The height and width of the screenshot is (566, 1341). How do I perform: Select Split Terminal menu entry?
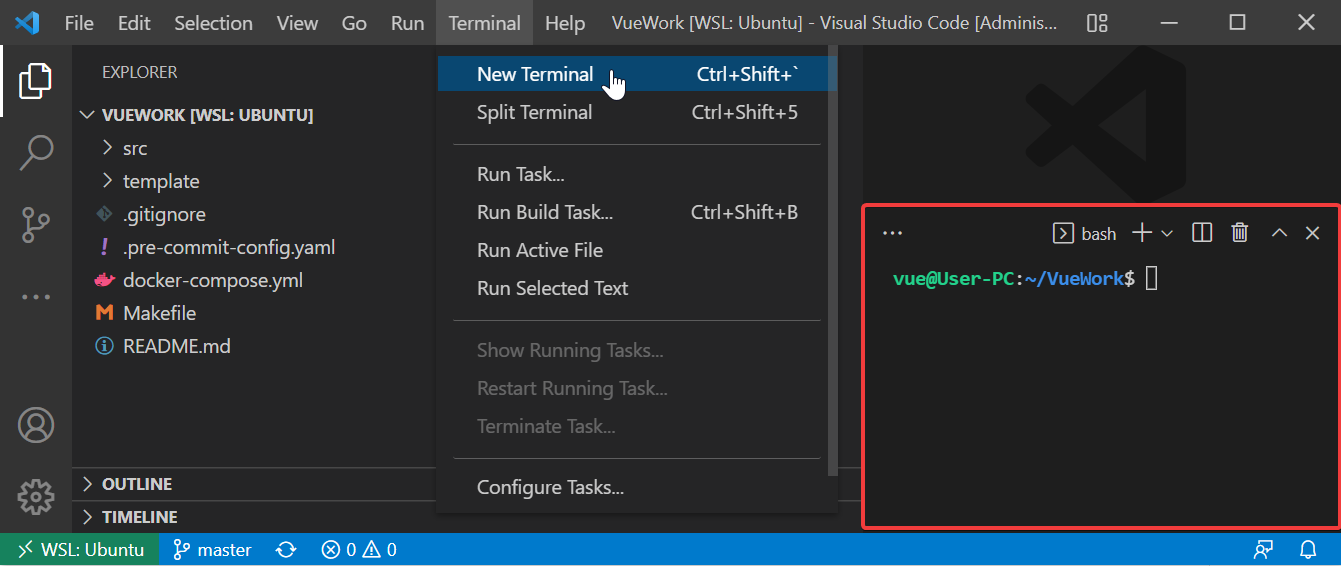point(637,112)
